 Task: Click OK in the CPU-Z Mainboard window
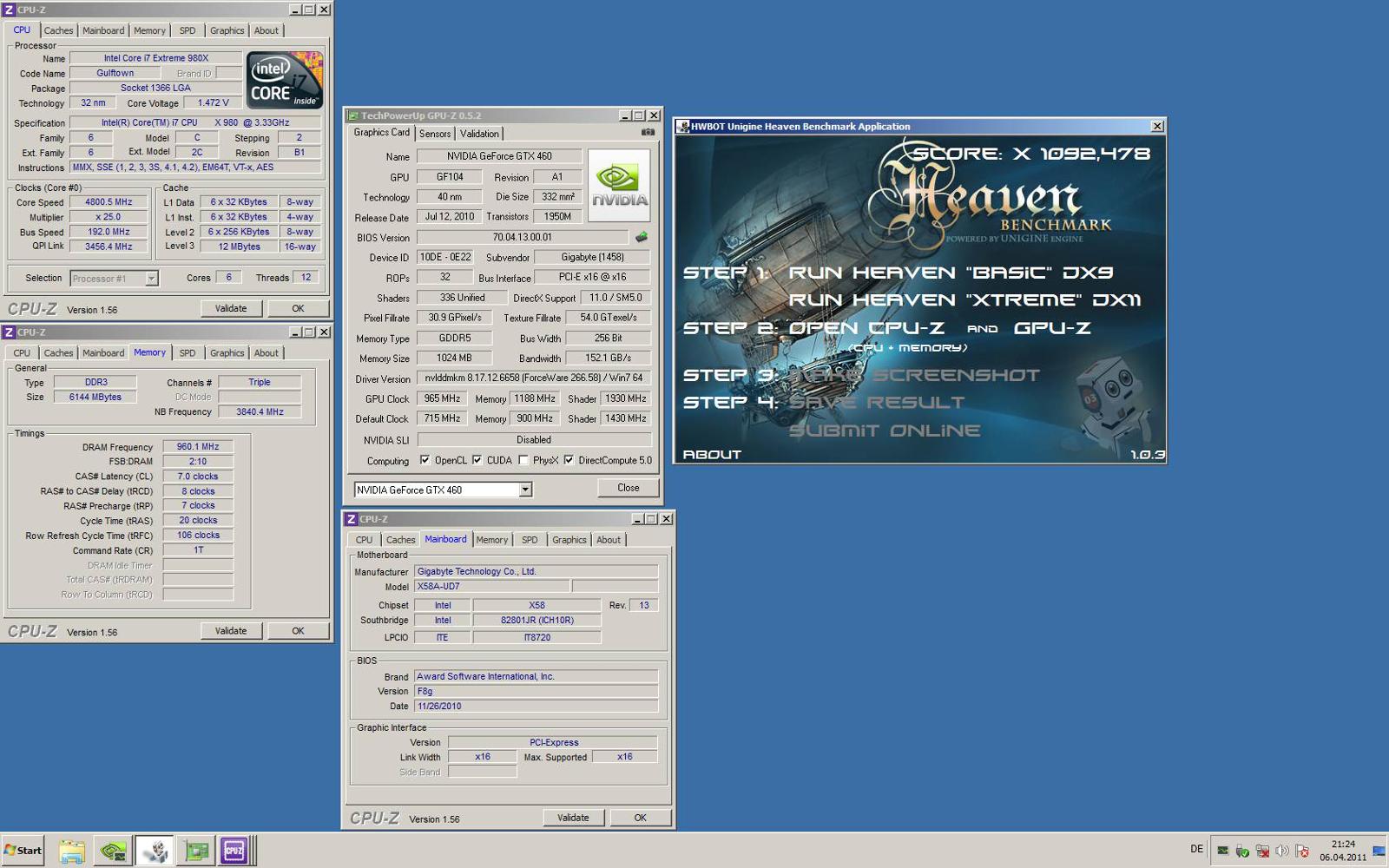[x=640, y=818]
